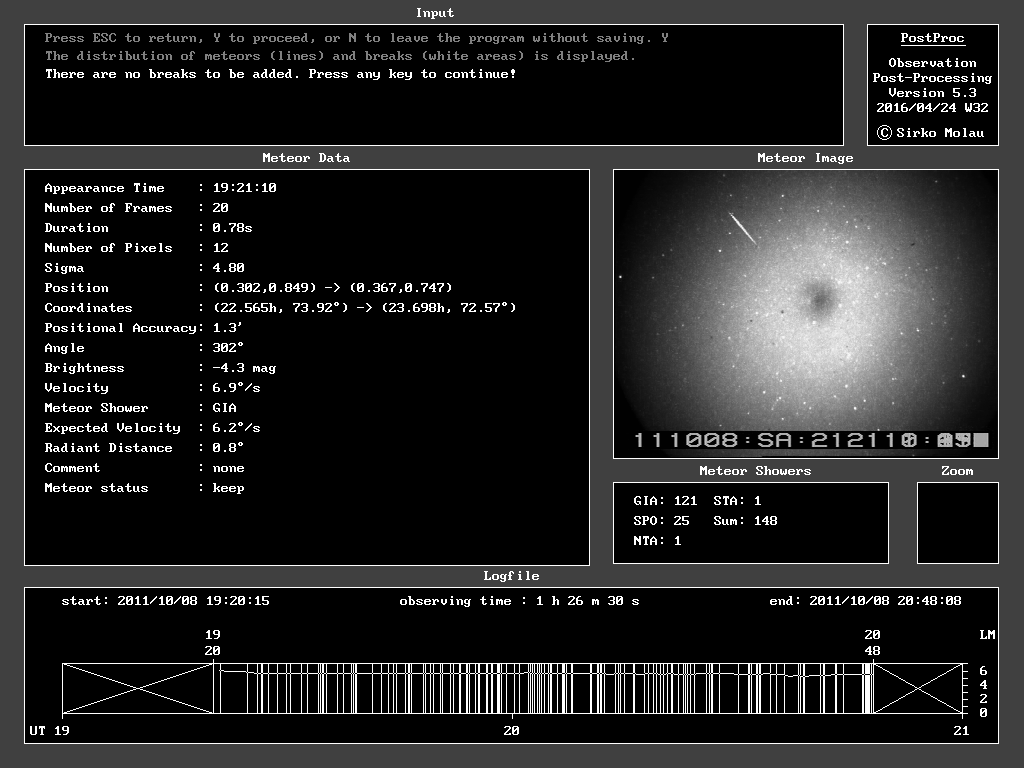Click the timestamp overlay on the meteor image

tap(810, 440)
